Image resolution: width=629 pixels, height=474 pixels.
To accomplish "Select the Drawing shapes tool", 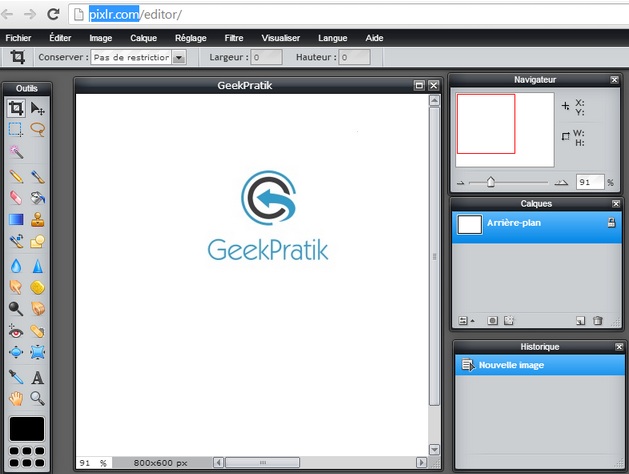I will tap(38, 241).
